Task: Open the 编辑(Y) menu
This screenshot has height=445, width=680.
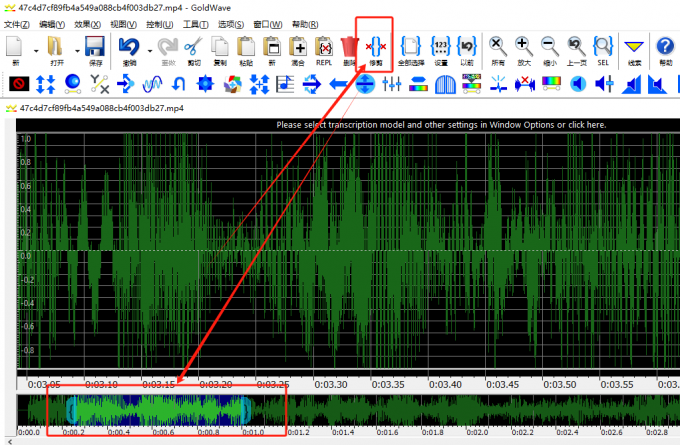Action: coord(52,24)
